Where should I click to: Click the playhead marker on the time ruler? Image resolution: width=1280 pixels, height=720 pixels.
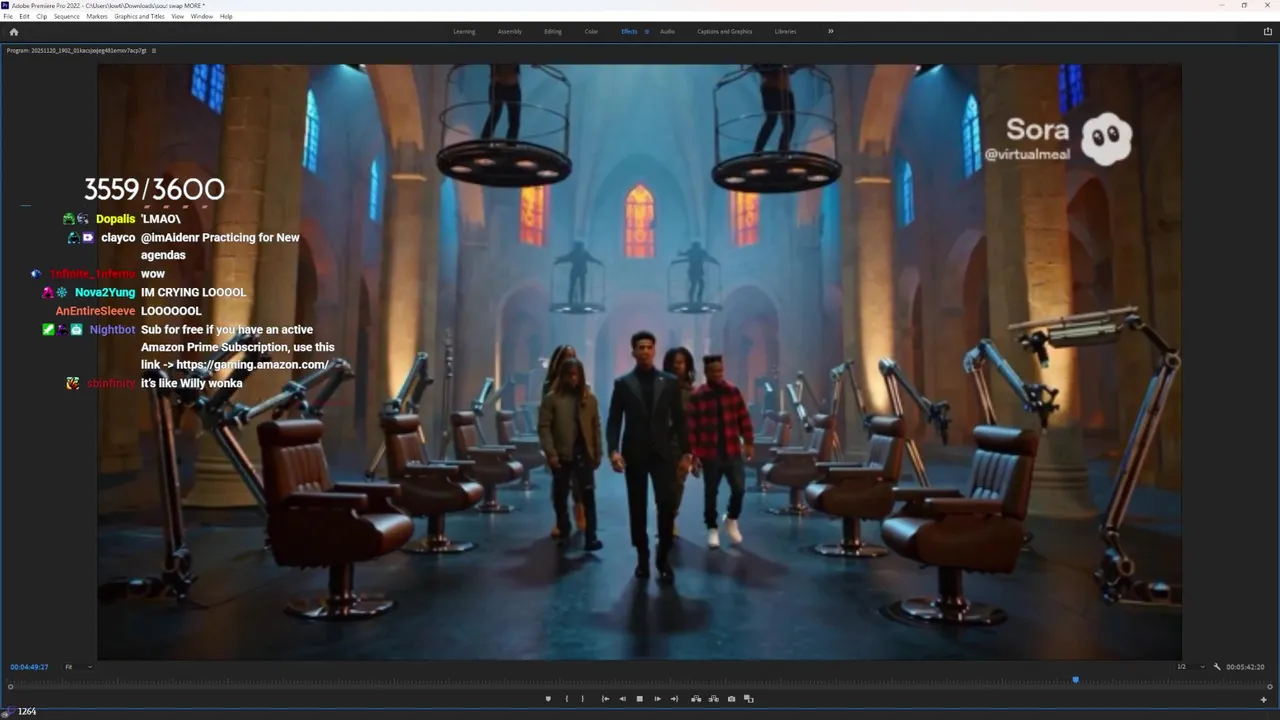1076,680
